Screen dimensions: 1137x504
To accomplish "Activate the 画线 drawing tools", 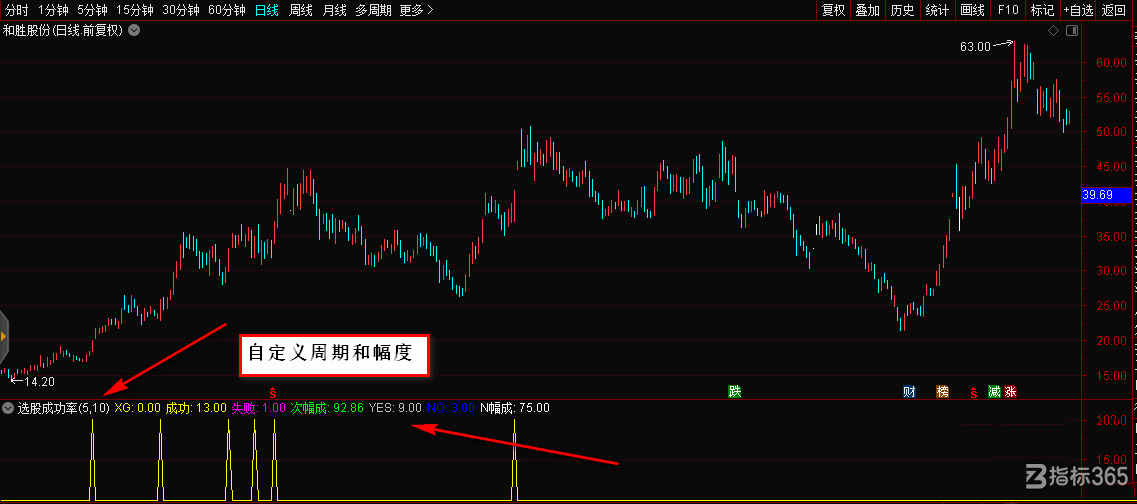I will [x=972, y=10].
